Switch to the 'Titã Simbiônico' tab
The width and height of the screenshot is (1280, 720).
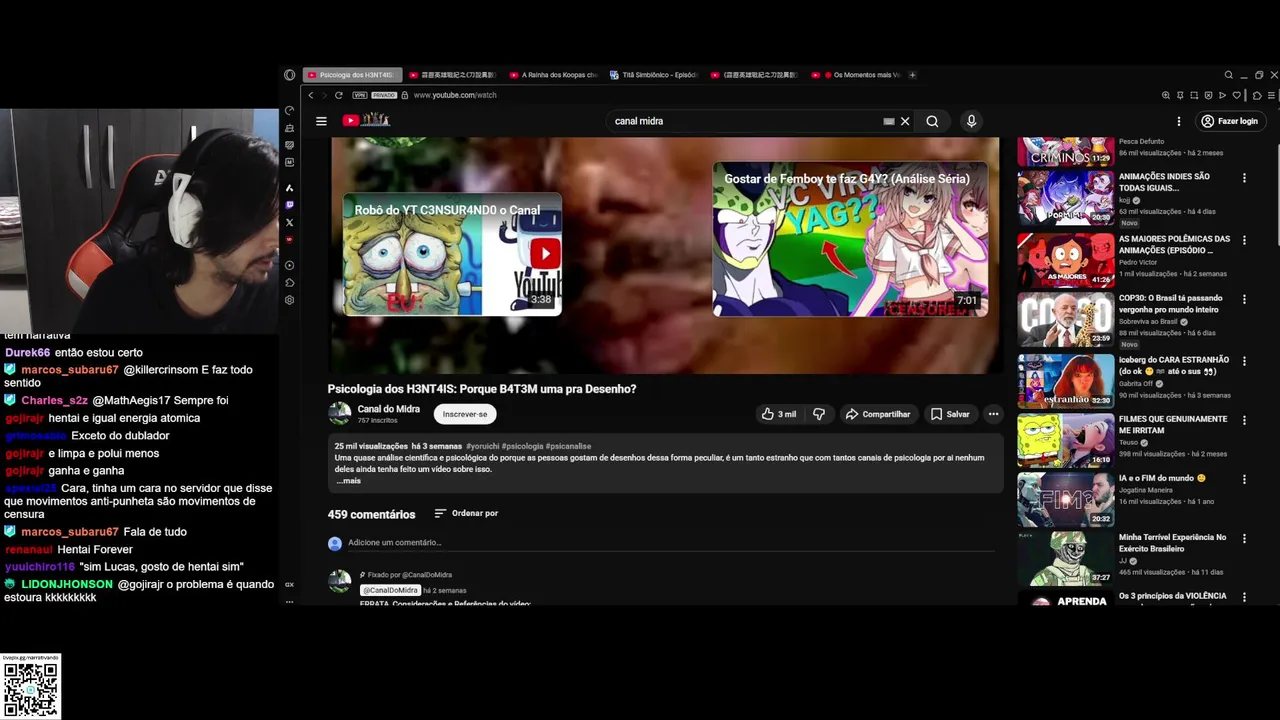(x=654, y=75)
